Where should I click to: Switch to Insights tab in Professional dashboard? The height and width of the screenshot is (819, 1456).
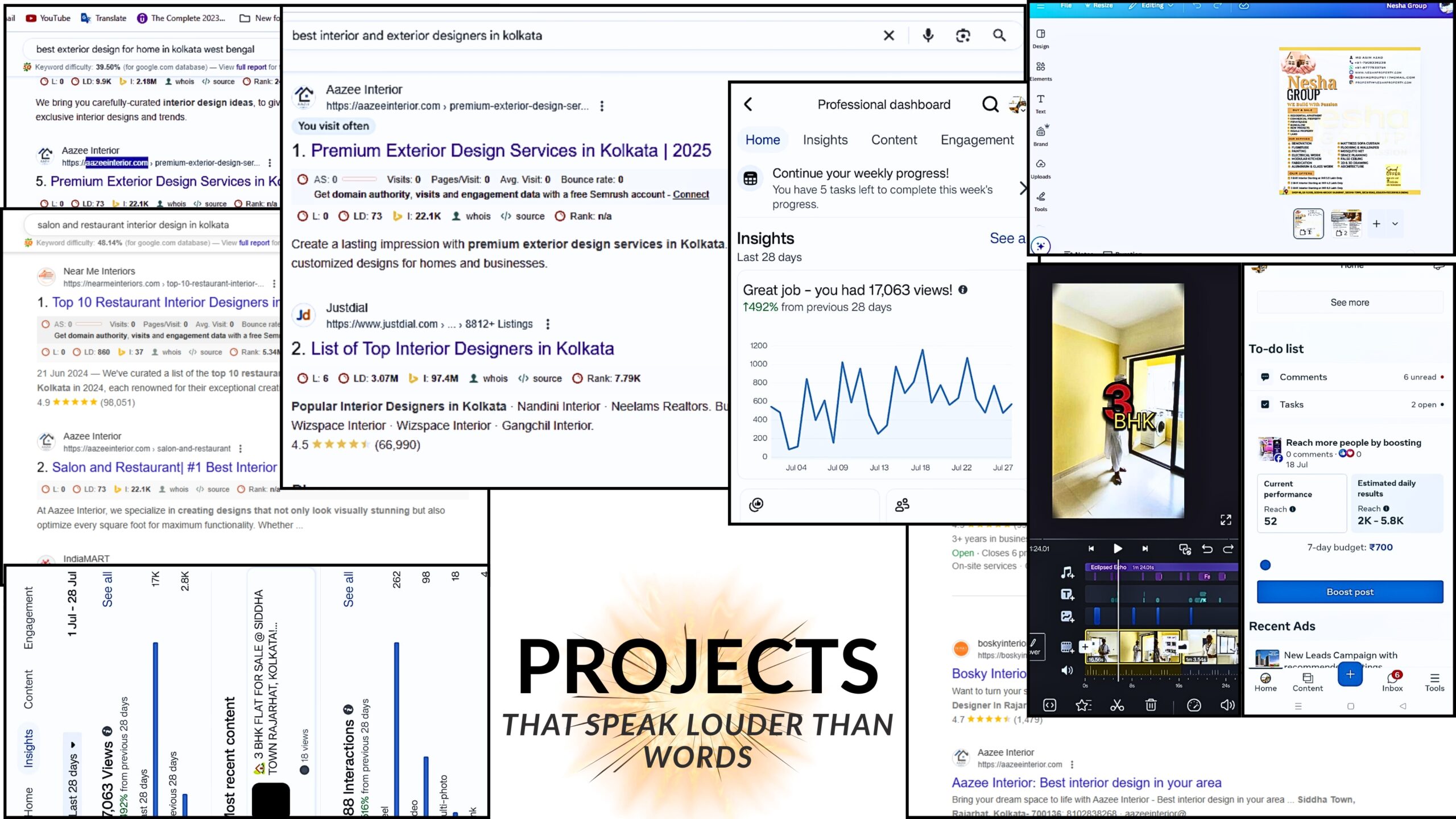825,140
